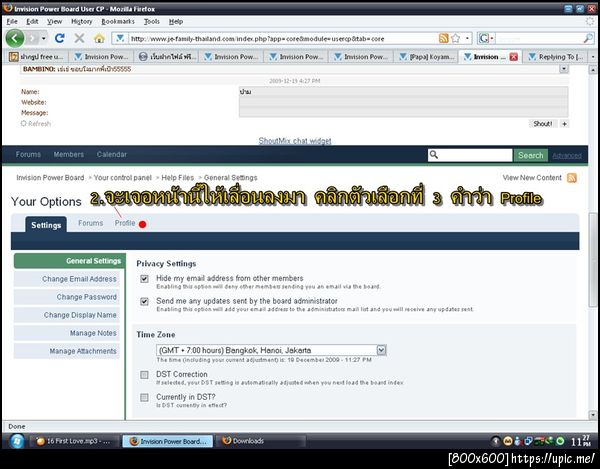This screenshot has width=600, height=469.
Task: Pick a search engine via the Google icon
Action: [484, 38]
